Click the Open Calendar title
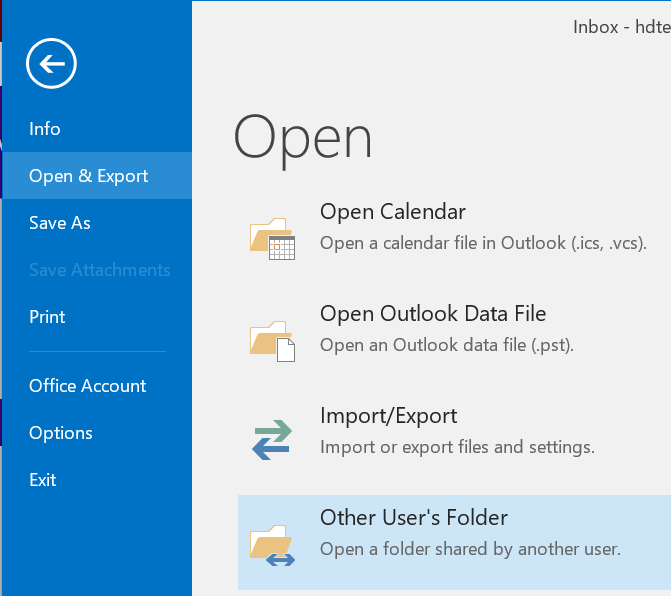Viewport: 671px width, 596px height. pos(392,212)
